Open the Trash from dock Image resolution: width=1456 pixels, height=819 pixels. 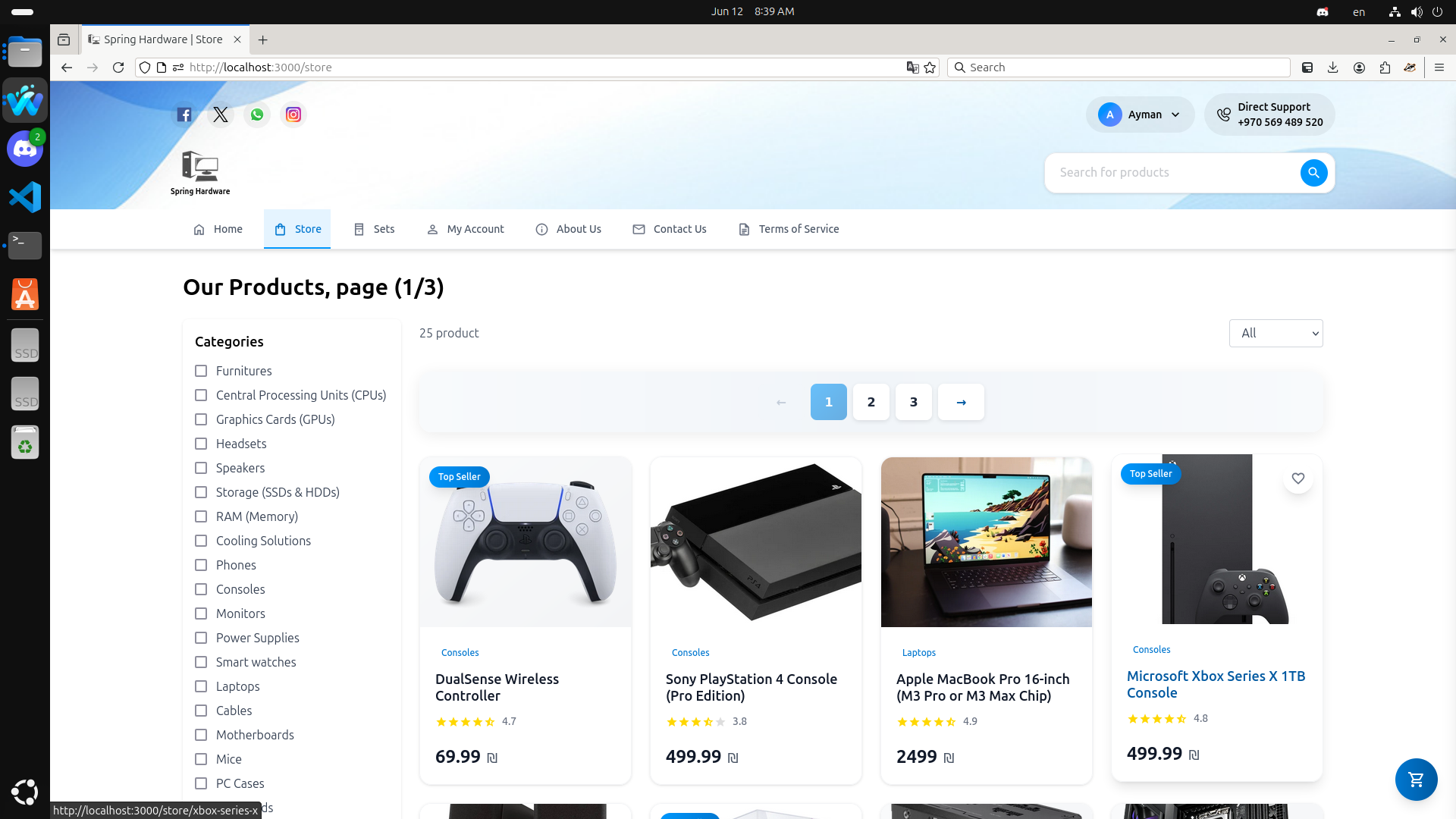pos(25,443)
